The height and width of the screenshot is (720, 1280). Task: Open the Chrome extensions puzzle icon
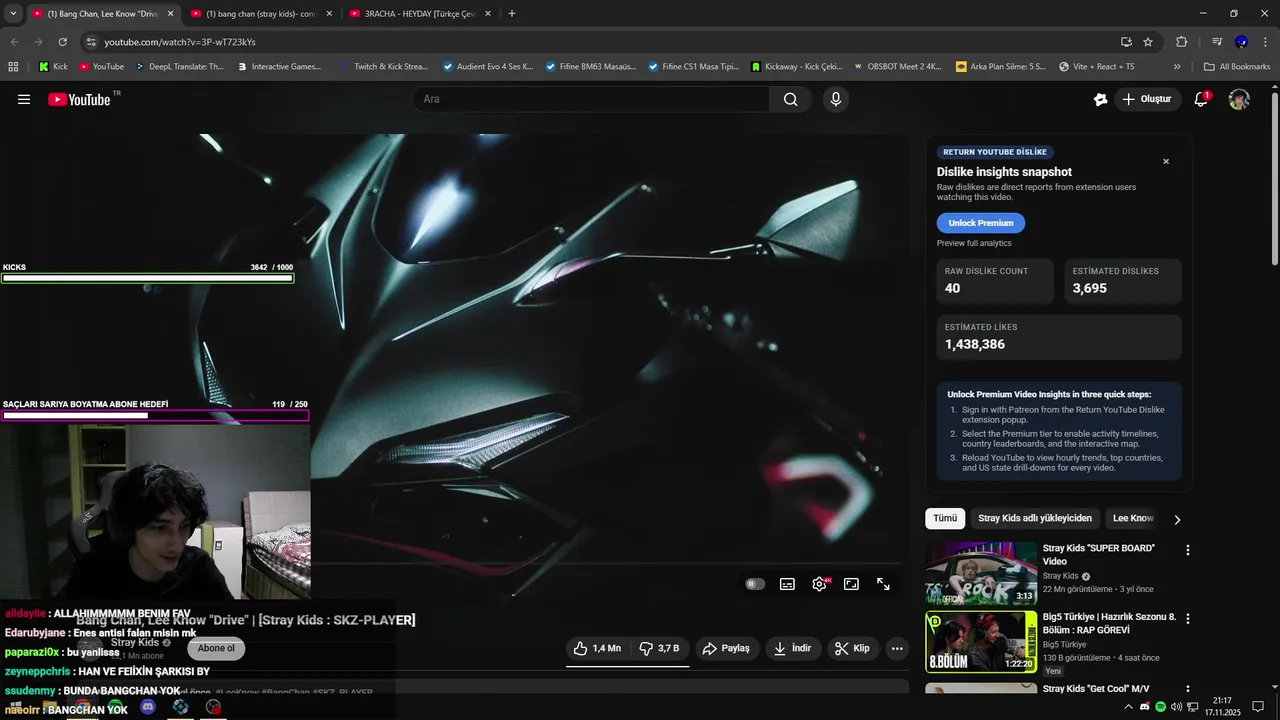1182,42
